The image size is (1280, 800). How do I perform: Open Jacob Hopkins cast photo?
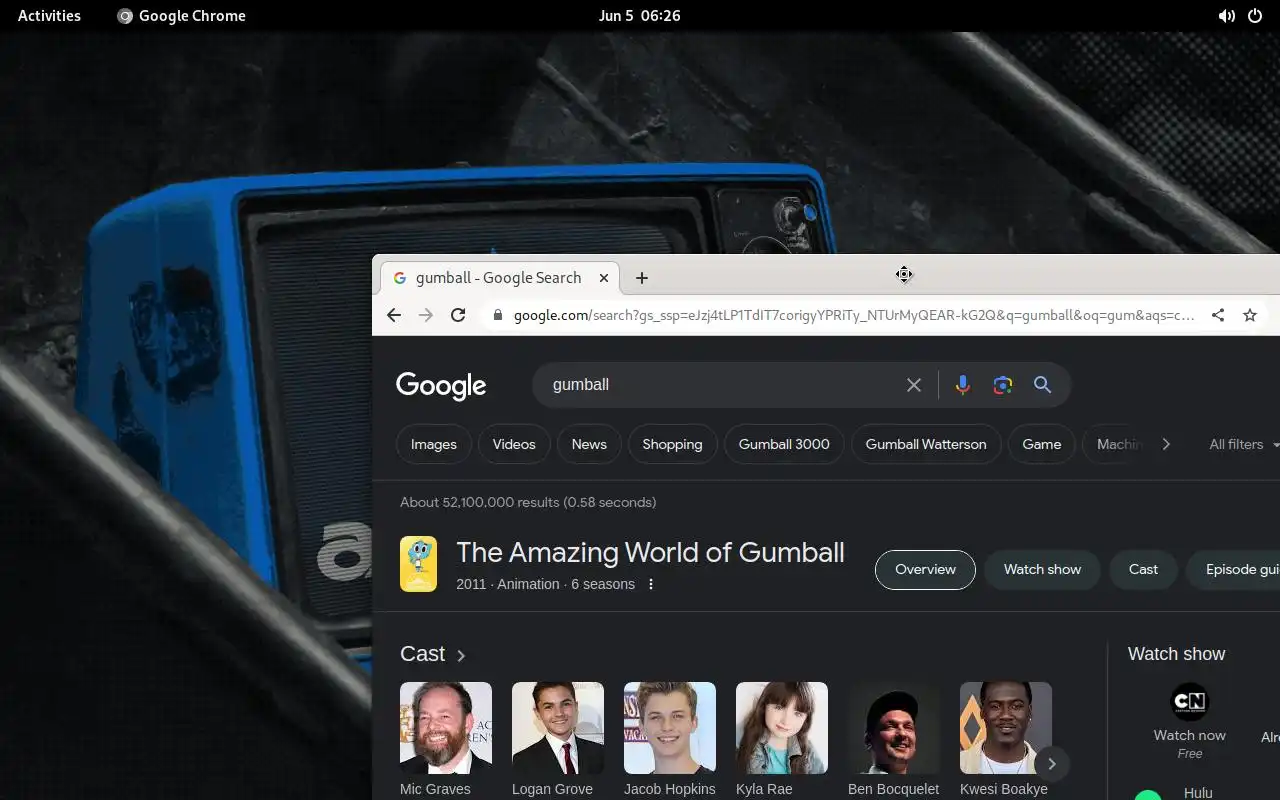point(670,728)
